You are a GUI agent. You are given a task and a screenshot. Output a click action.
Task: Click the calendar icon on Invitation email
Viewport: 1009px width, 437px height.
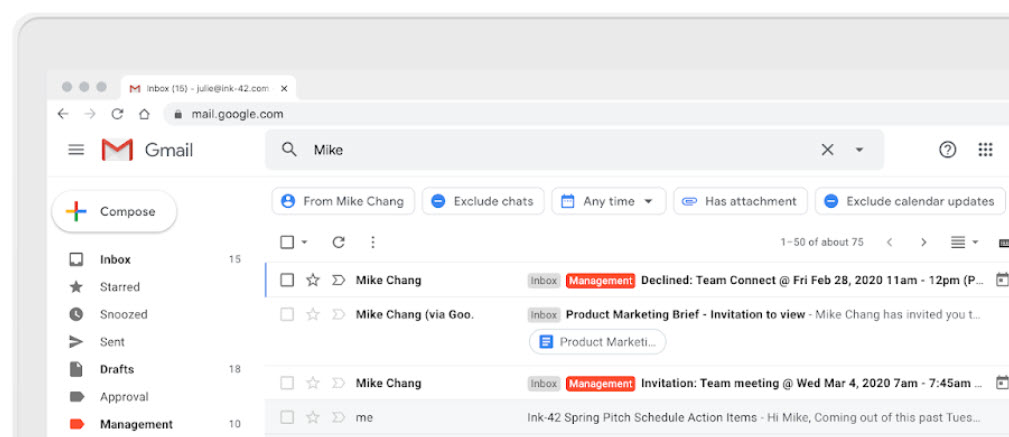[1001, 383]
